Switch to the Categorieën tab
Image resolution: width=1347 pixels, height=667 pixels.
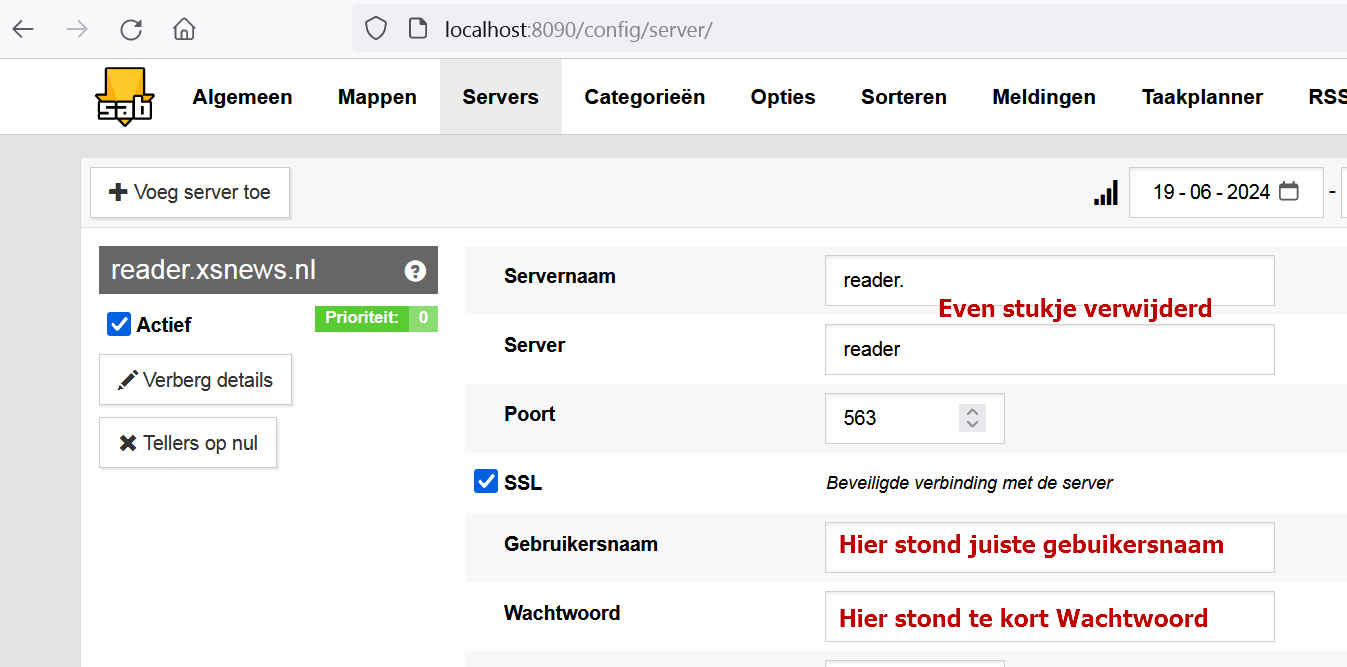[x=645, y=97]
